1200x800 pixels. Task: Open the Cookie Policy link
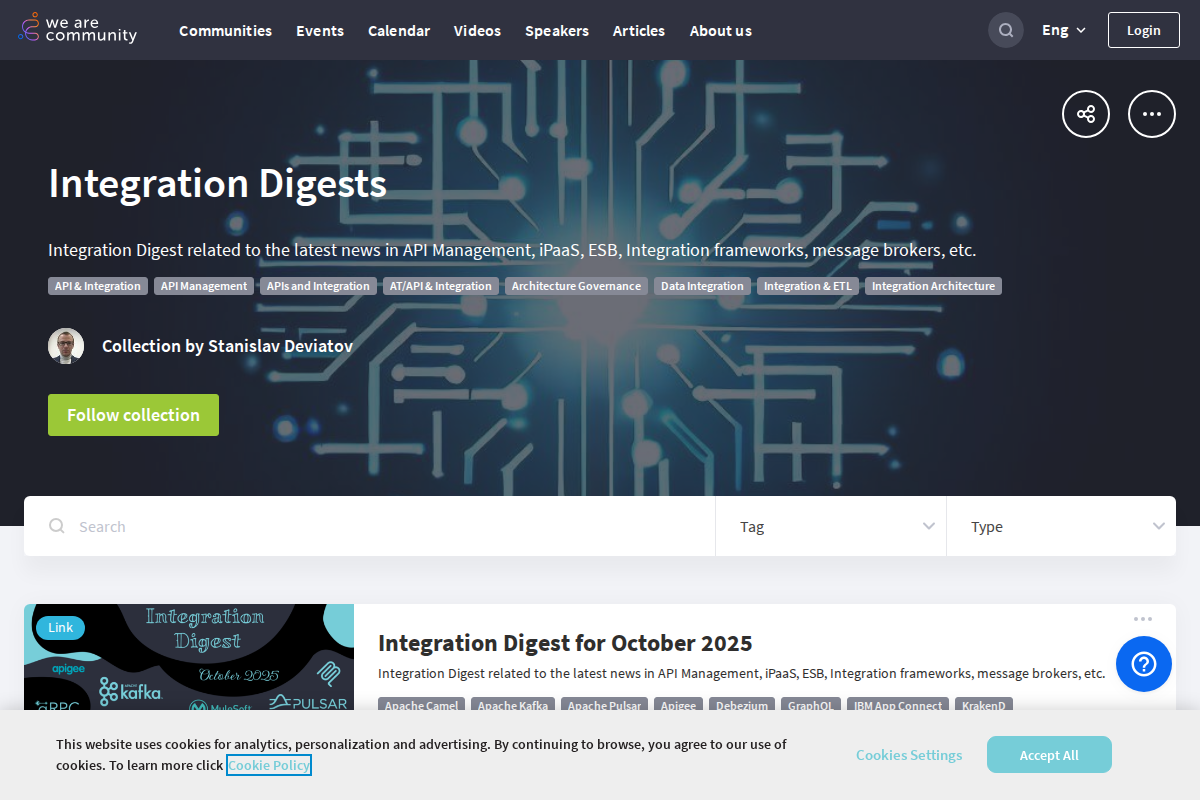[268, 764]
